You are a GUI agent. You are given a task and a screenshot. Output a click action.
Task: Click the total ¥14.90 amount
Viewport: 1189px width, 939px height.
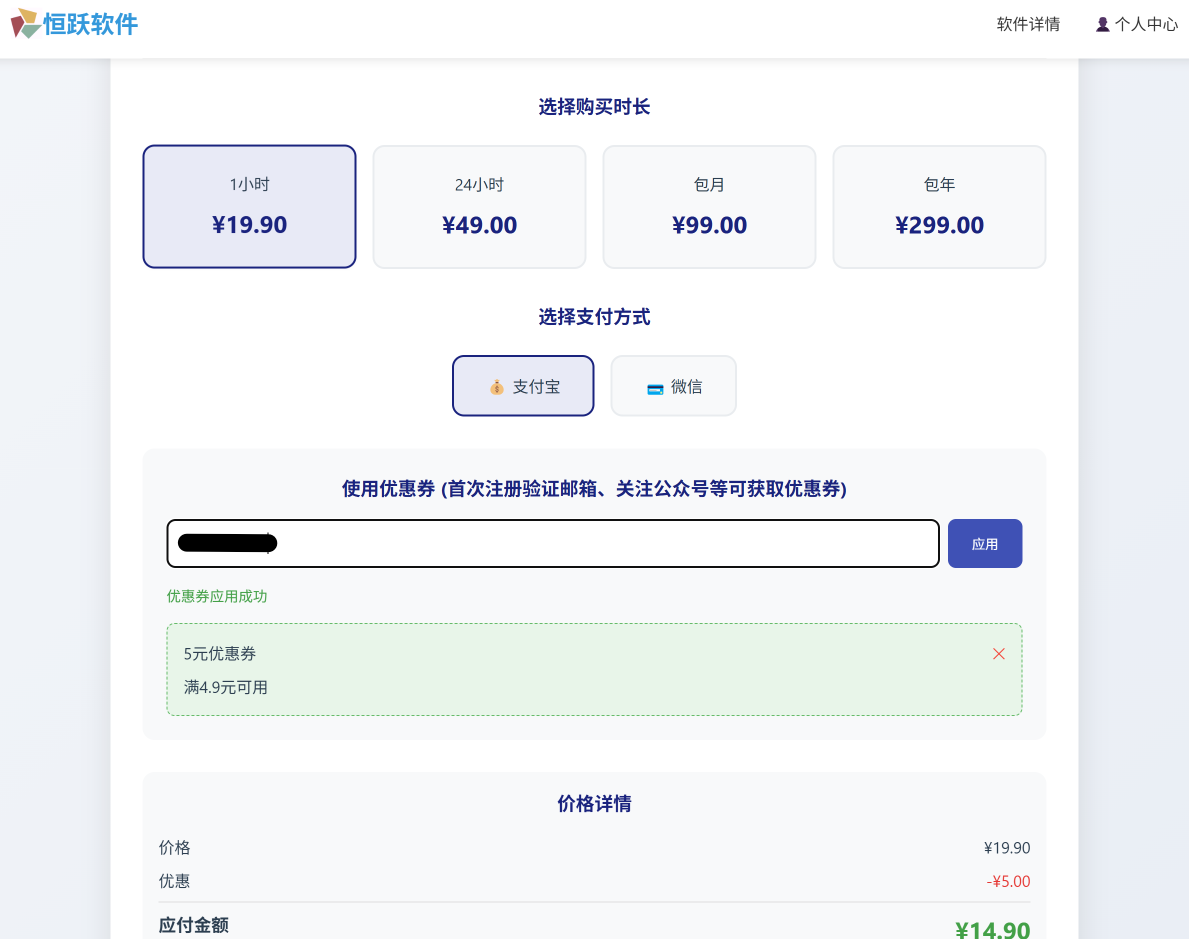(x=993, y=929)
